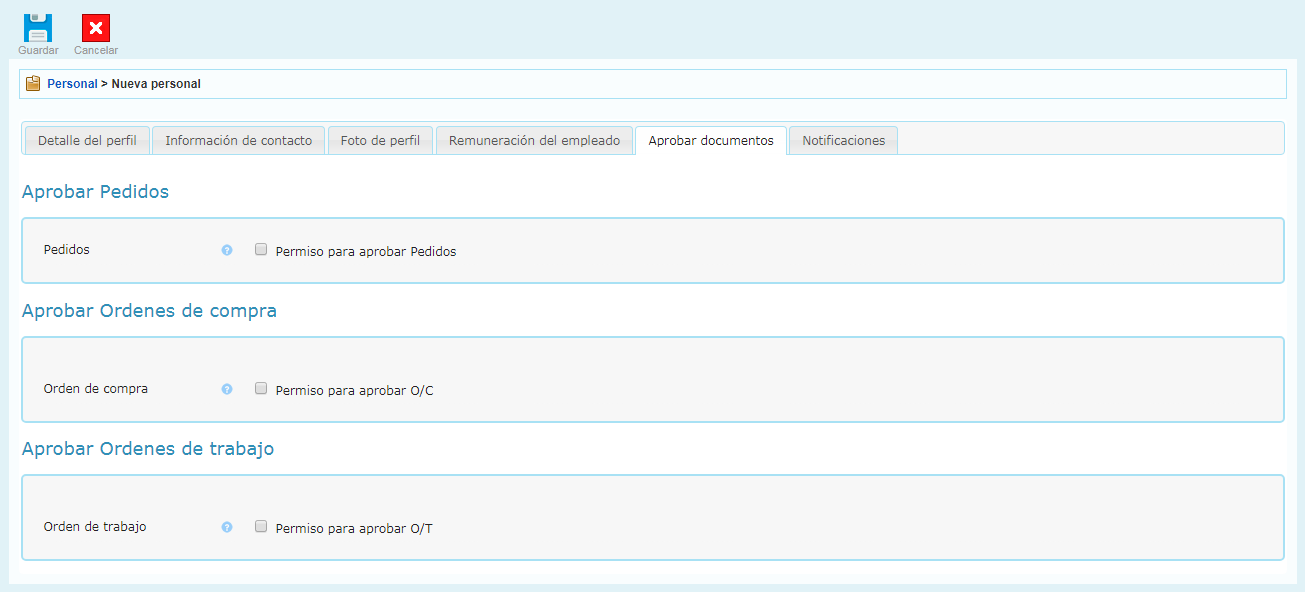Image resolution: width=1305 pixels, height=592 pixels.
Task: Follow the Personal breadcrumb link
Action: 72,84
